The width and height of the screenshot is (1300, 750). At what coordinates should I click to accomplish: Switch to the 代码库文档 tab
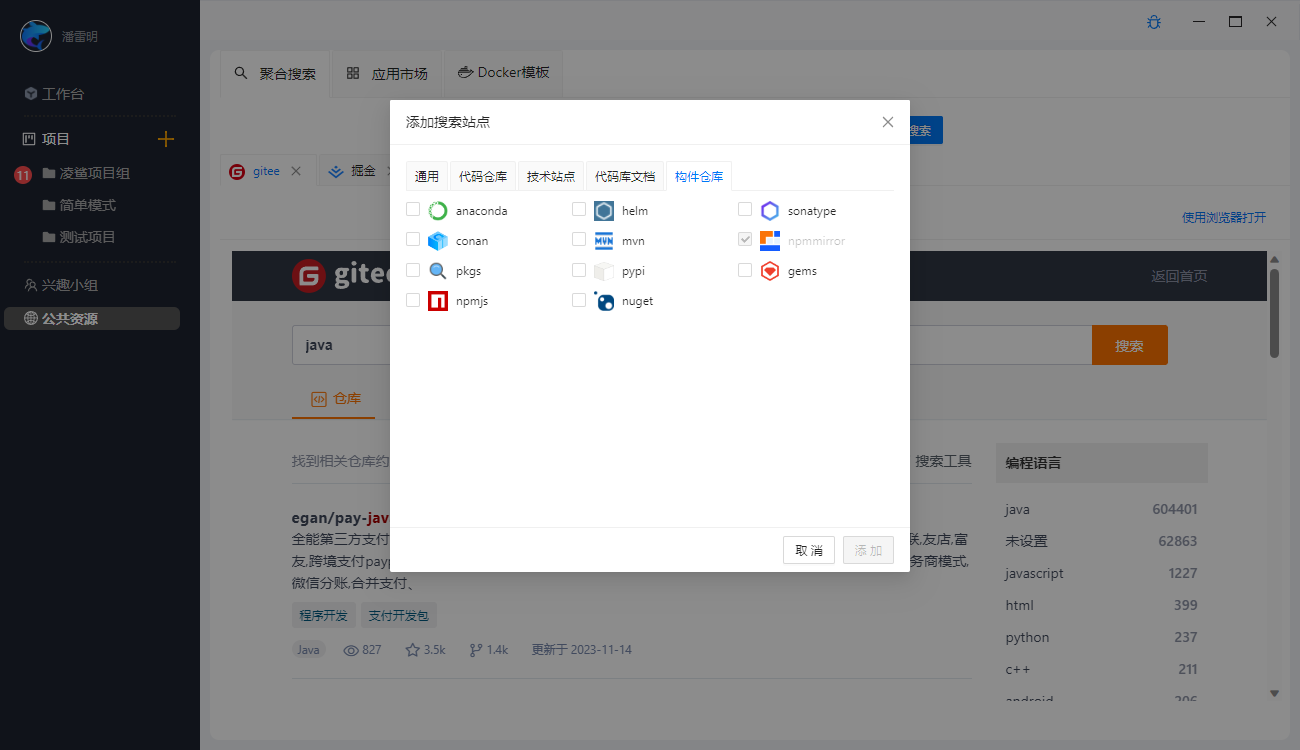point(625,176)
